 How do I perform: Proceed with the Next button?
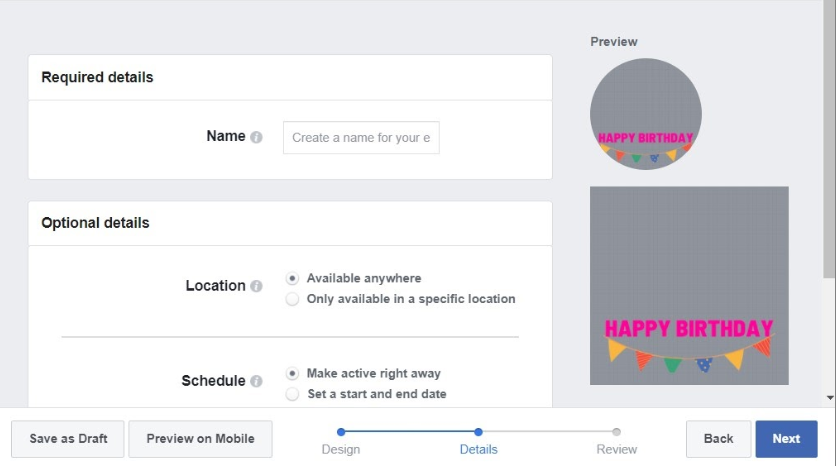786,439
